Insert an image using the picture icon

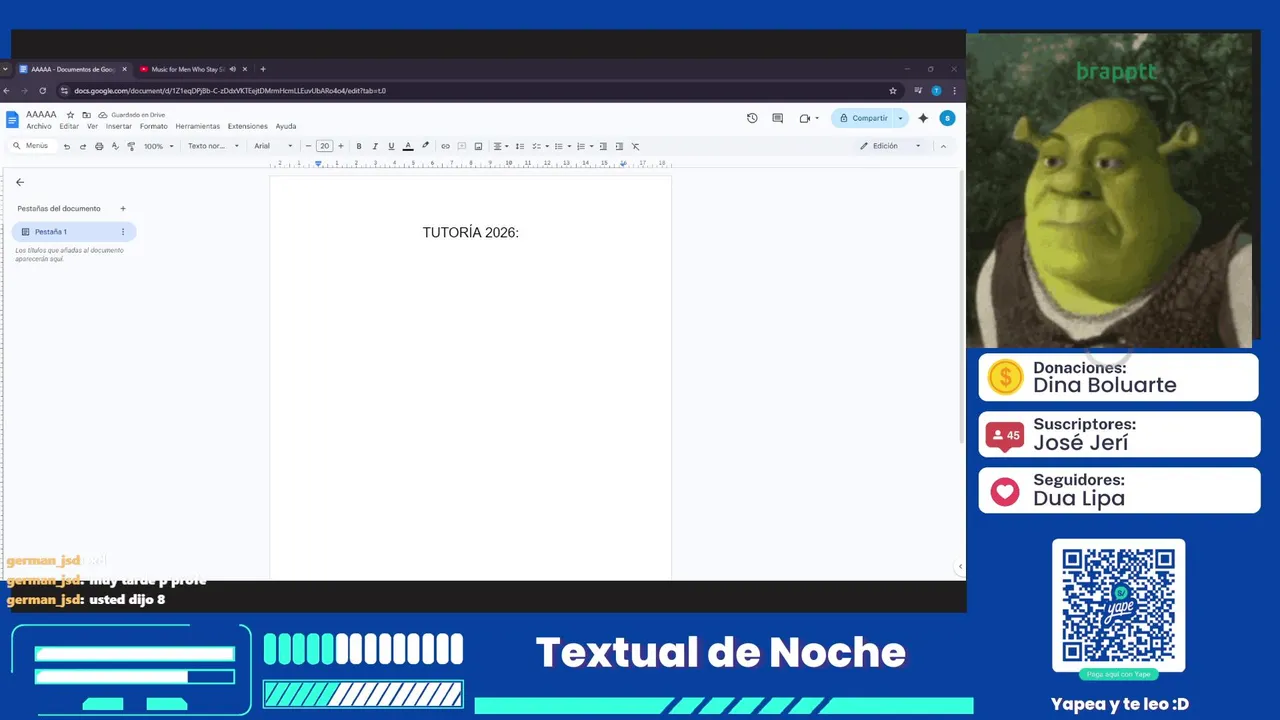point(478,146)
